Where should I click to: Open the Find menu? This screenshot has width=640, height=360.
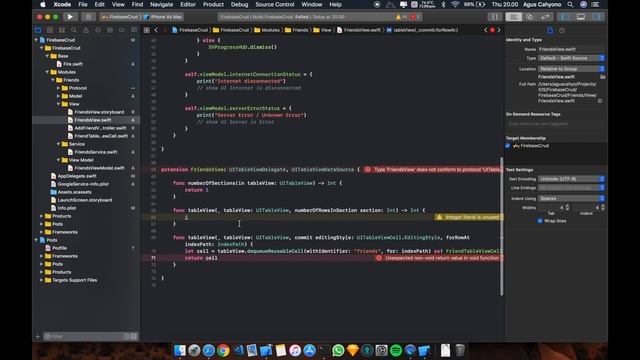(137, 4)
